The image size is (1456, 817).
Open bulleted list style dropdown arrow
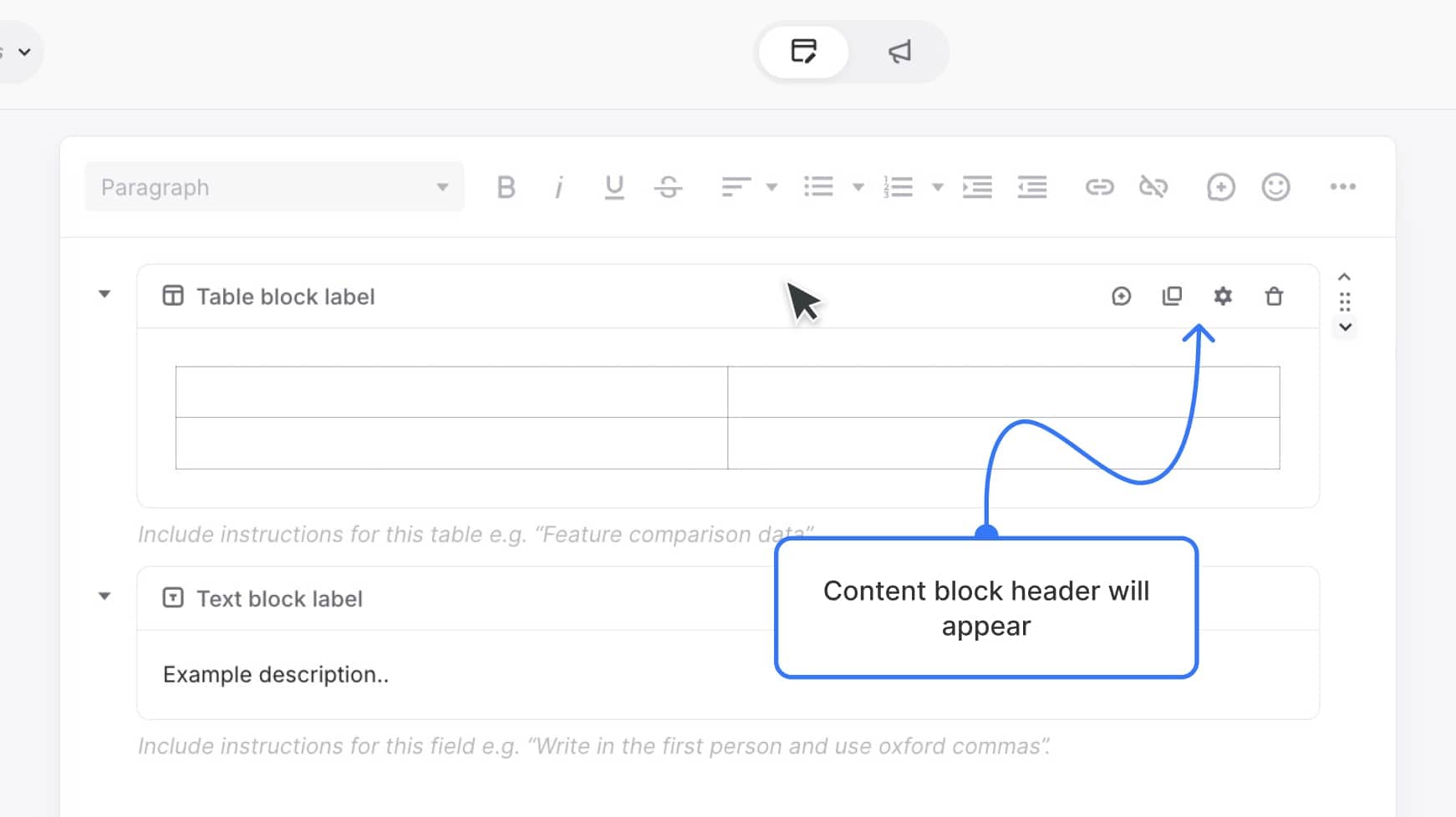[x=858, y=187]
